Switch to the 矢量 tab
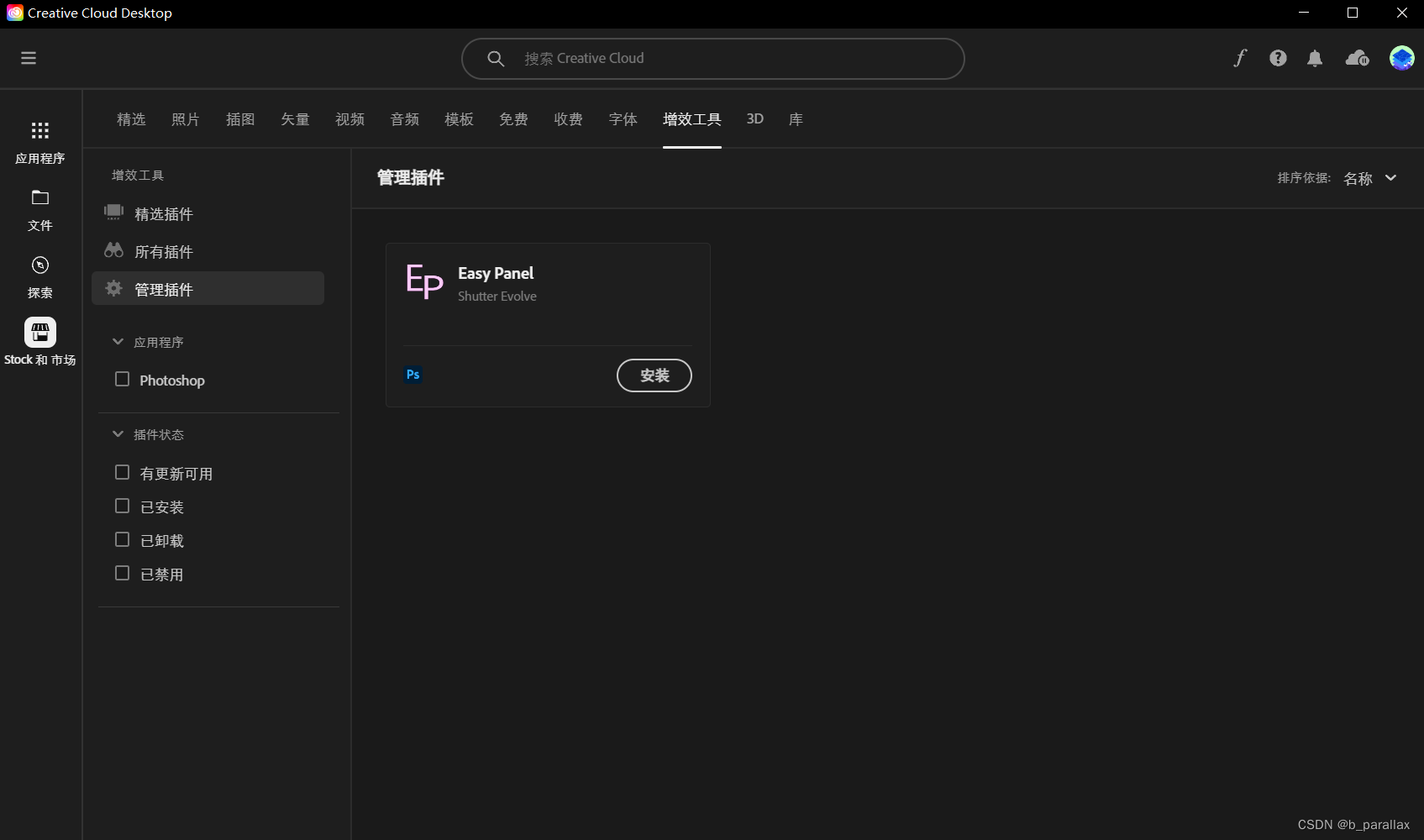This screenshot has width=1424, height=840. pyautogui.click(x=295, y=119)
